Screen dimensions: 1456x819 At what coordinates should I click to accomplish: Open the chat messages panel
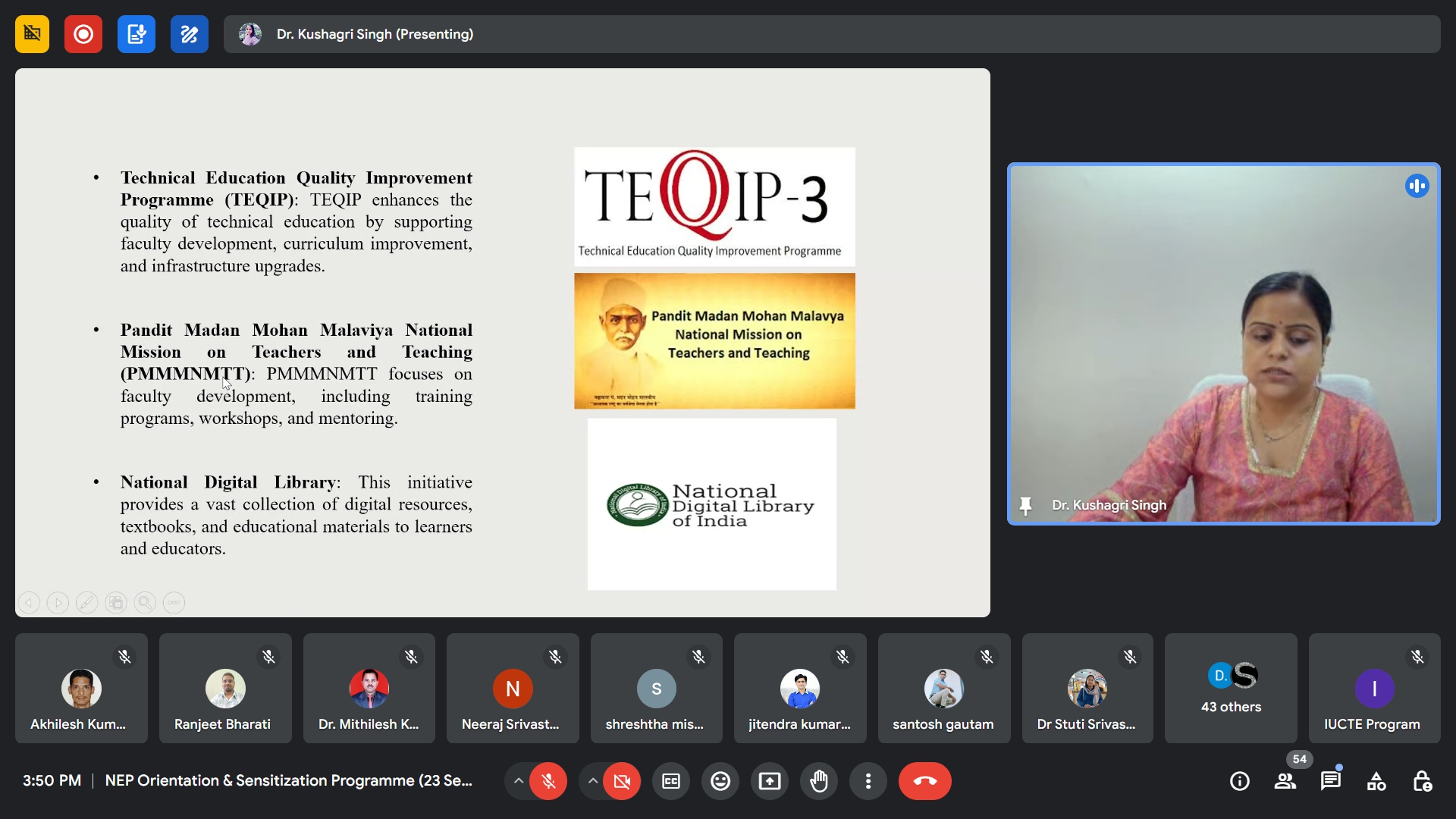coord(1331,781)
